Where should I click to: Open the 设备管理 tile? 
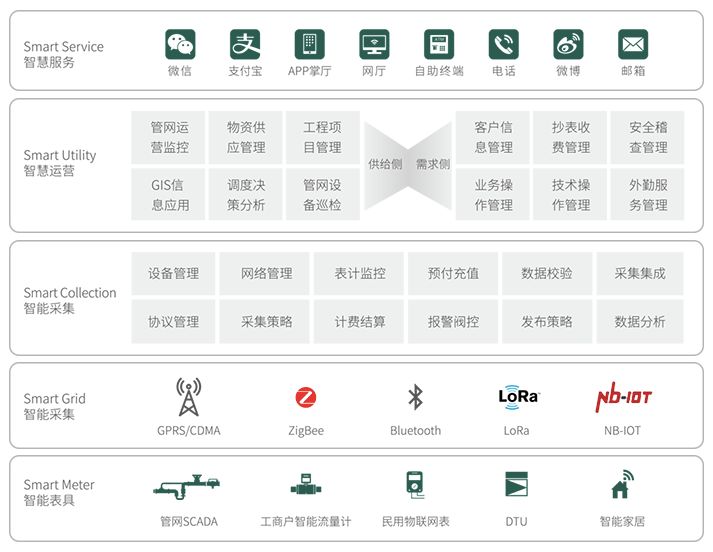point(173,273)
